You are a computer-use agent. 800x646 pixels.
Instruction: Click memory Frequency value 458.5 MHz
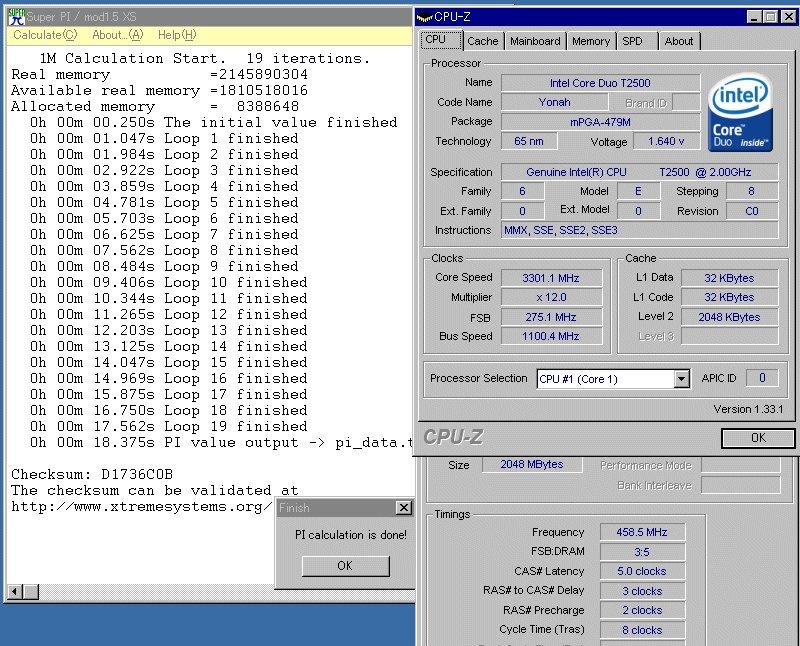tap(642, 532)
